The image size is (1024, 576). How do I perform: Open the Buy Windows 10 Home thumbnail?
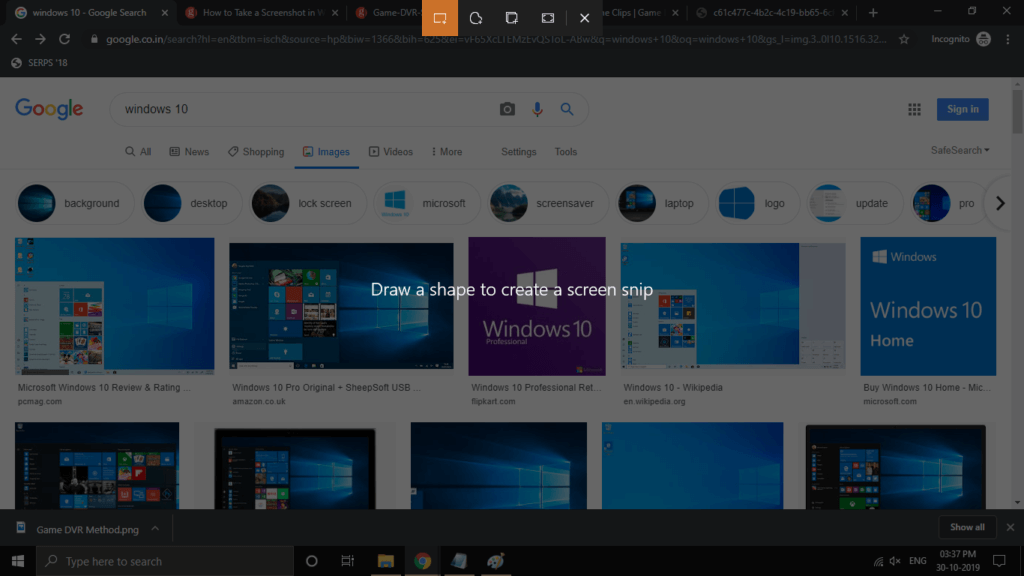point(928,306)
